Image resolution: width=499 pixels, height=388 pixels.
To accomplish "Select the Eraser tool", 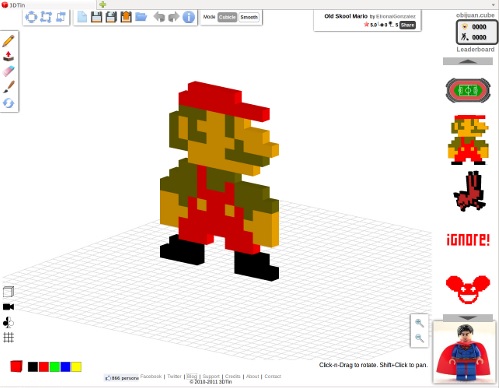I will 9,71.
